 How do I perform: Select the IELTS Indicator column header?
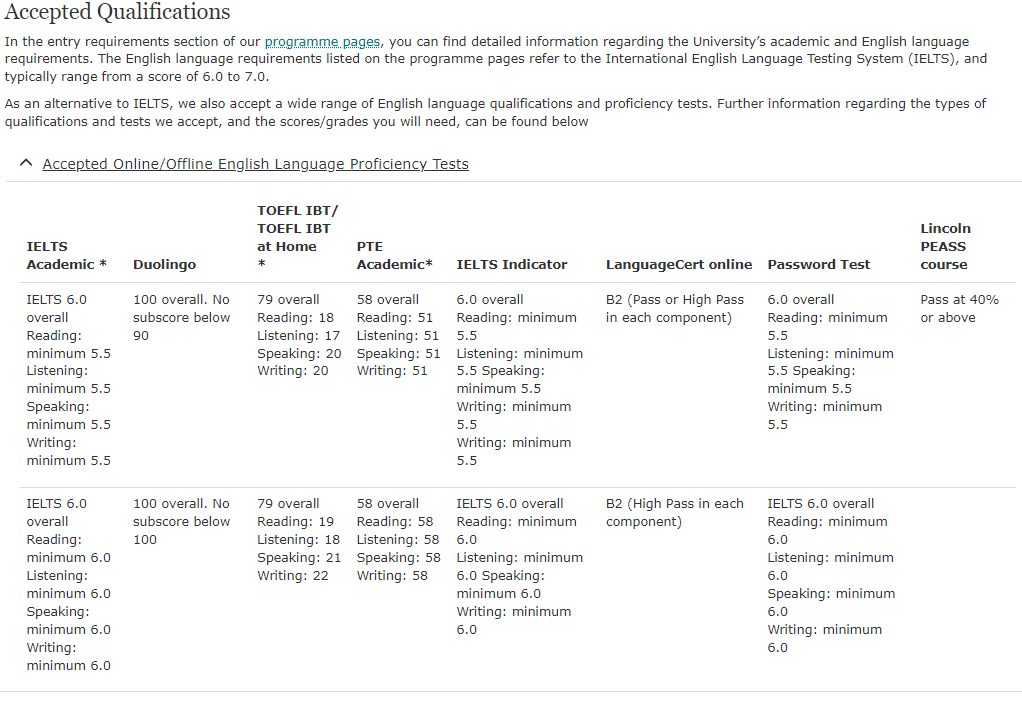[511, 265]
